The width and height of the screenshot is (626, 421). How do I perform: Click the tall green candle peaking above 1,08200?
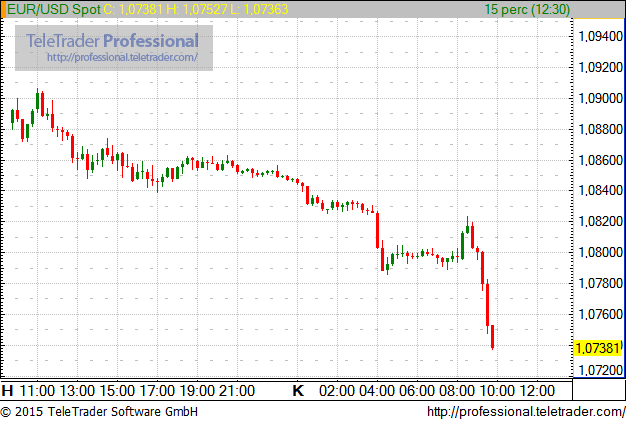(468, 225)
